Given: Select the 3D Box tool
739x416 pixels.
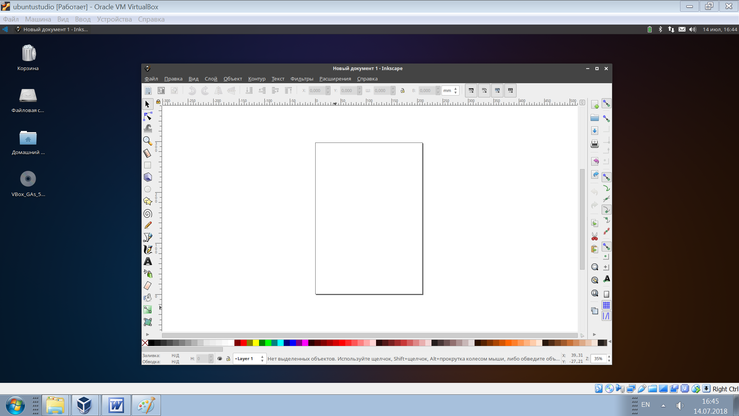Looking at the screenshot, I should point(148,177).
